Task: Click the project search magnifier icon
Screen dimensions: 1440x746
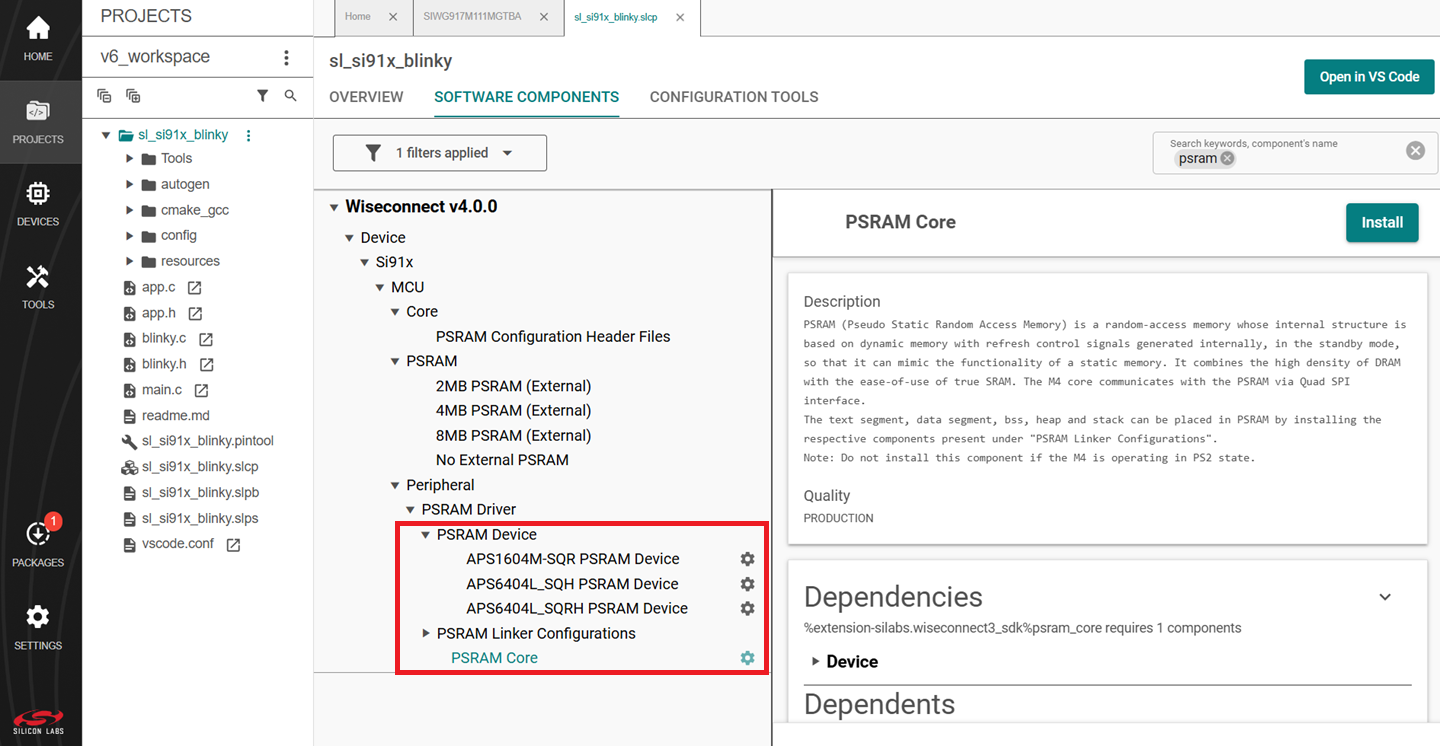Action: 290,96
